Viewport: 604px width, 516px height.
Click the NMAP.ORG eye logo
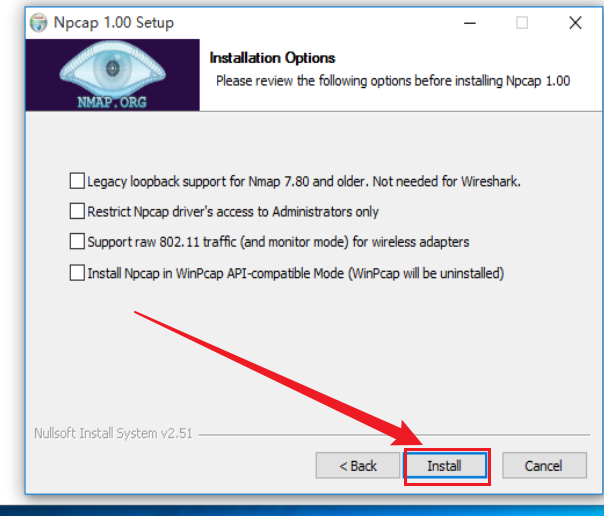pyautogui.click(x=112, y=75)
